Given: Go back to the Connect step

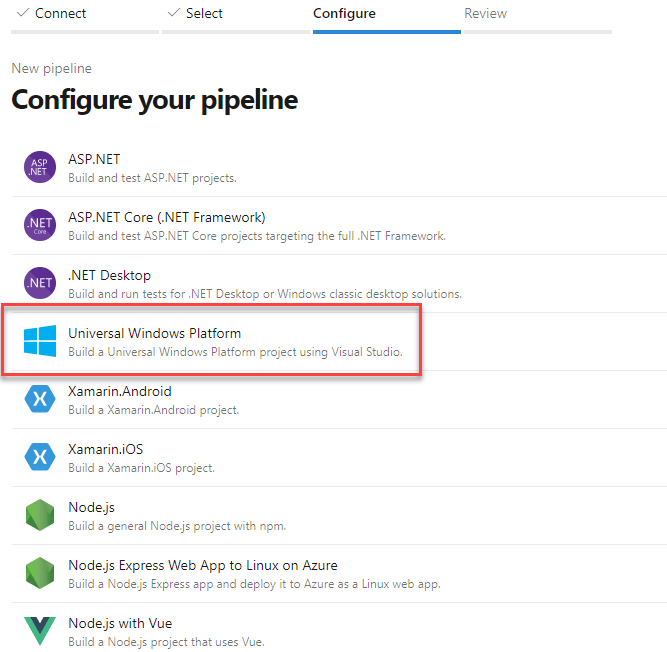Looking at the screenshot, I should coord(60,14).
